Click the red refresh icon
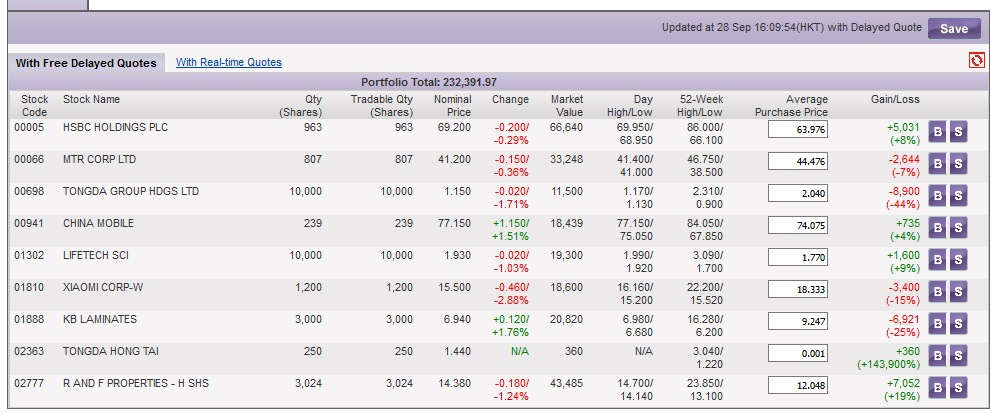This screenshot has height=413, width=994. coord(976,61)
